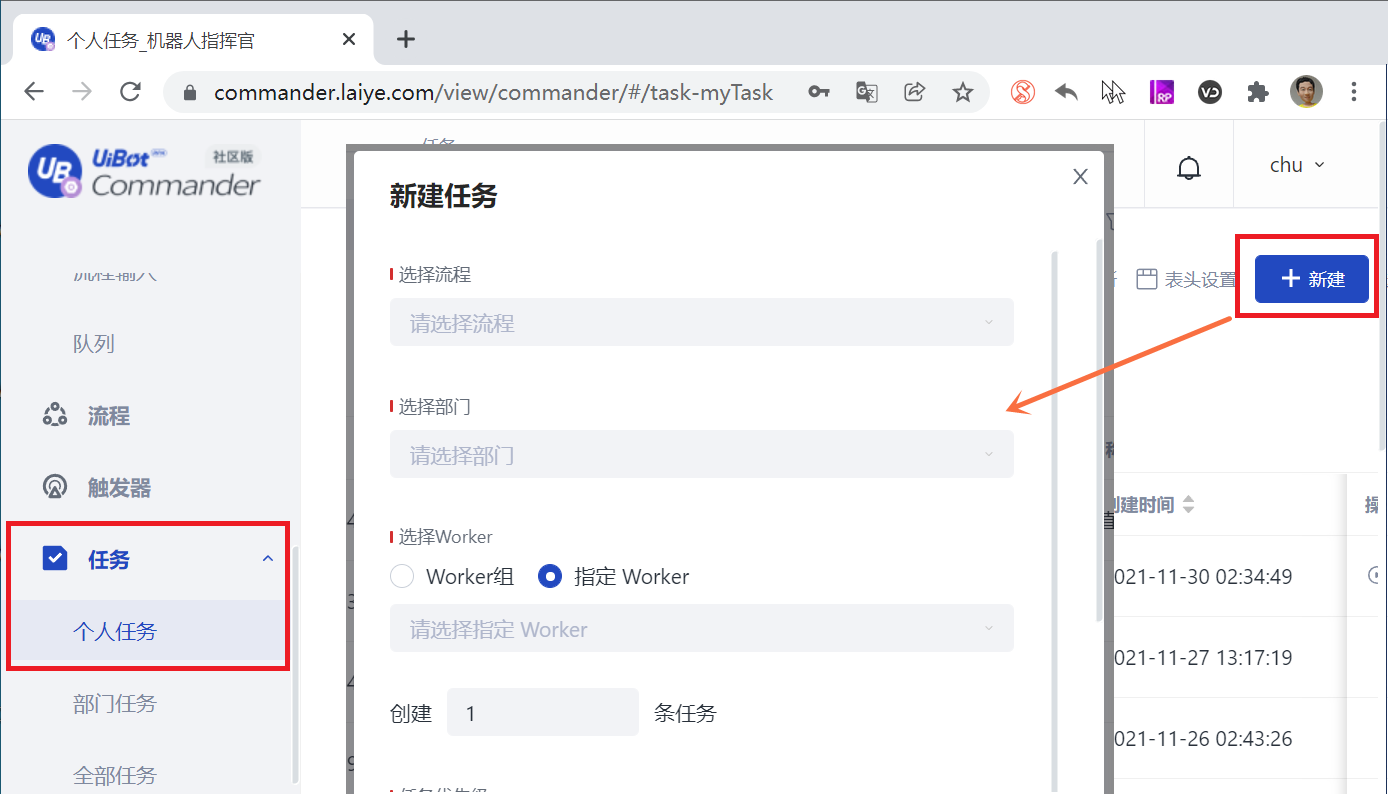This screenshot has height=794, width=1388.
Task: Sort by the 创建时间 column arrows
Action: click(1188, 505)
